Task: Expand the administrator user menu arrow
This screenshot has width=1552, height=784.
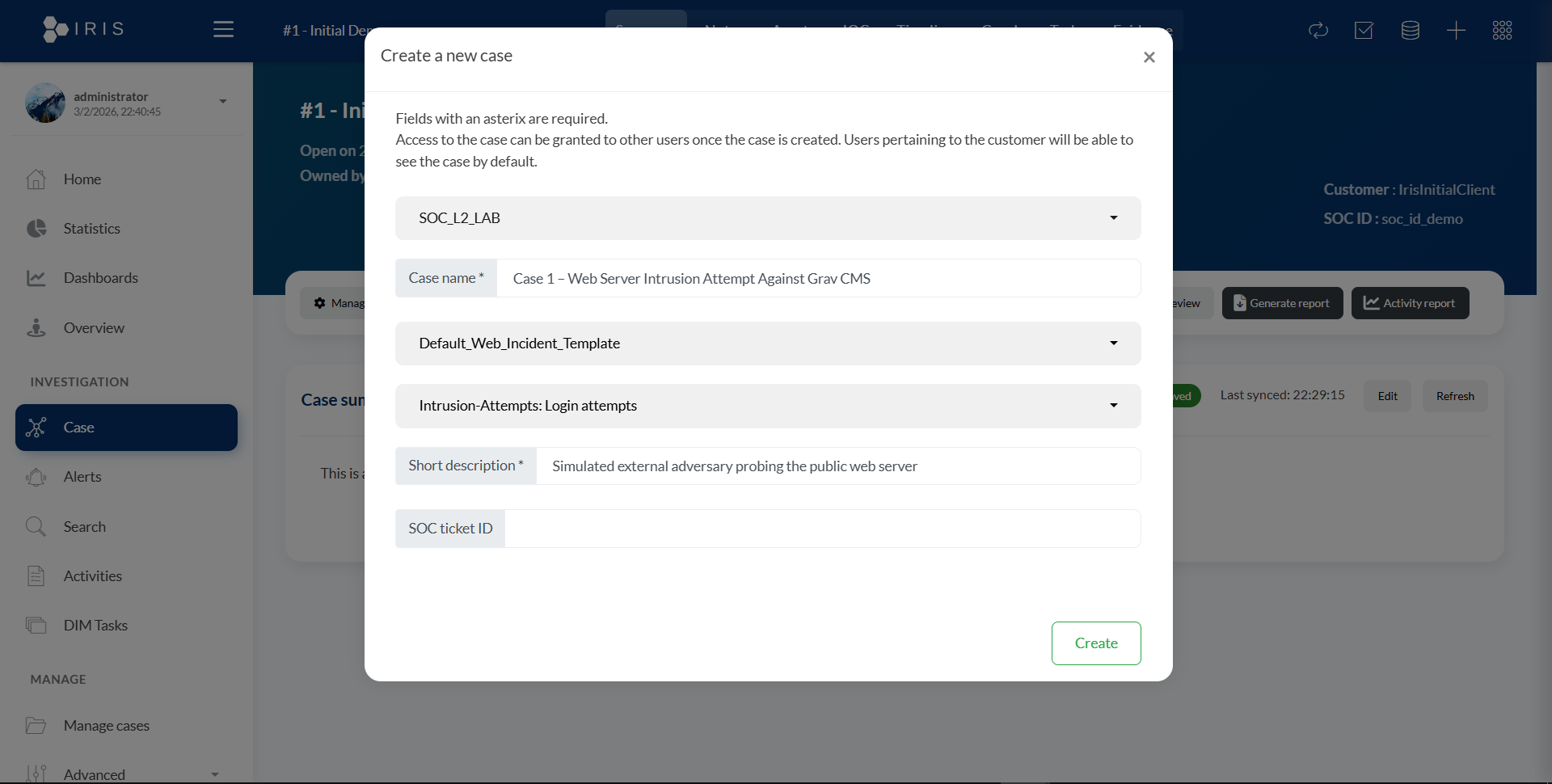Action: coord(223,102)
